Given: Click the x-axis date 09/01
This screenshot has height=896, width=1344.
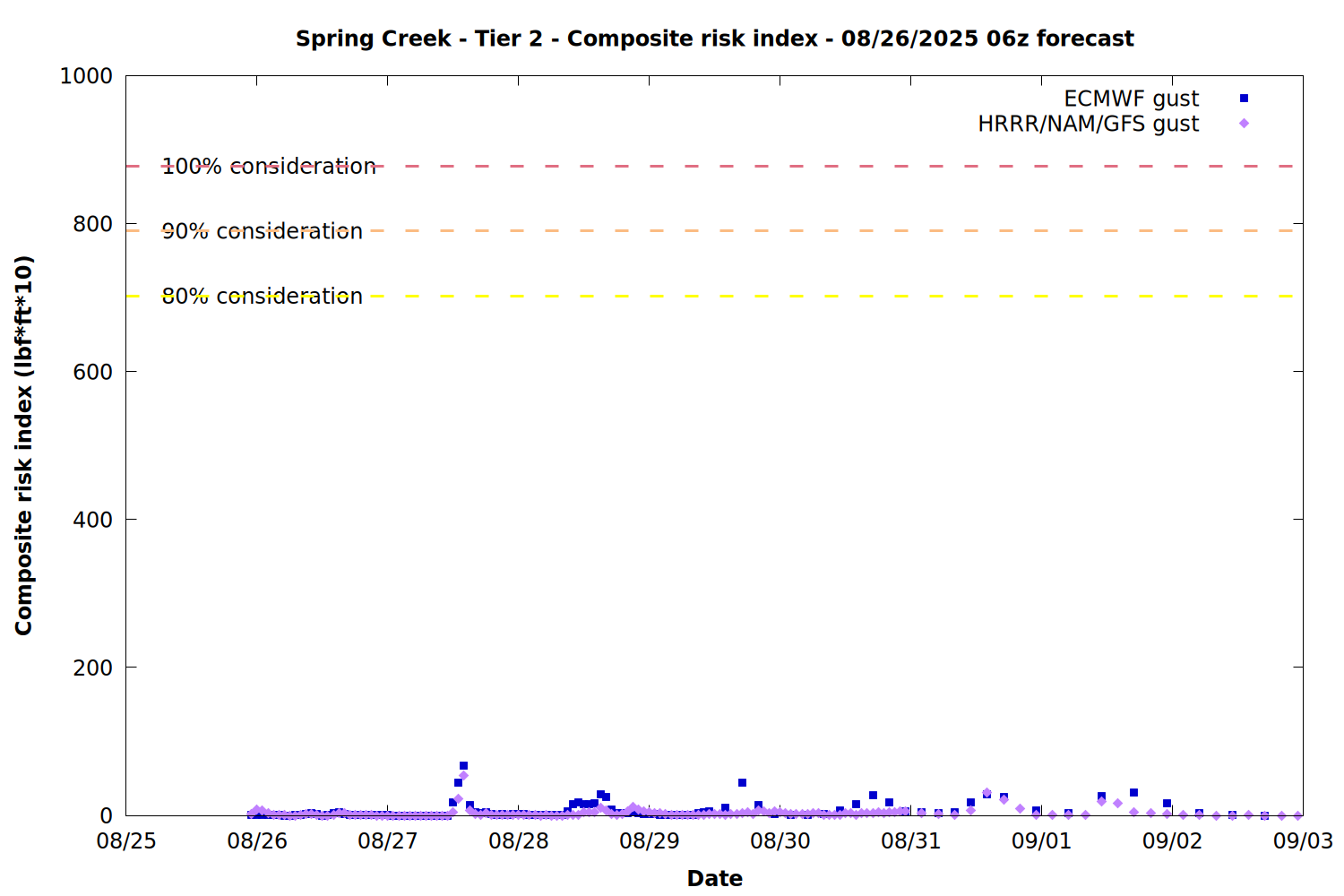Looking at the screenshot, I should pyautogui.click(x=1042, y=840).
